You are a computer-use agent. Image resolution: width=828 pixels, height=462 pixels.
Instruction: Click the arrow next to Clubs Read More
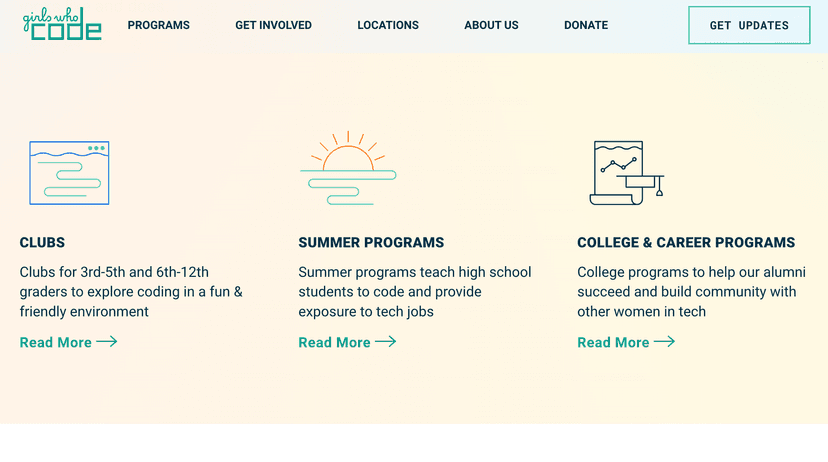click(x=107, y=342)
